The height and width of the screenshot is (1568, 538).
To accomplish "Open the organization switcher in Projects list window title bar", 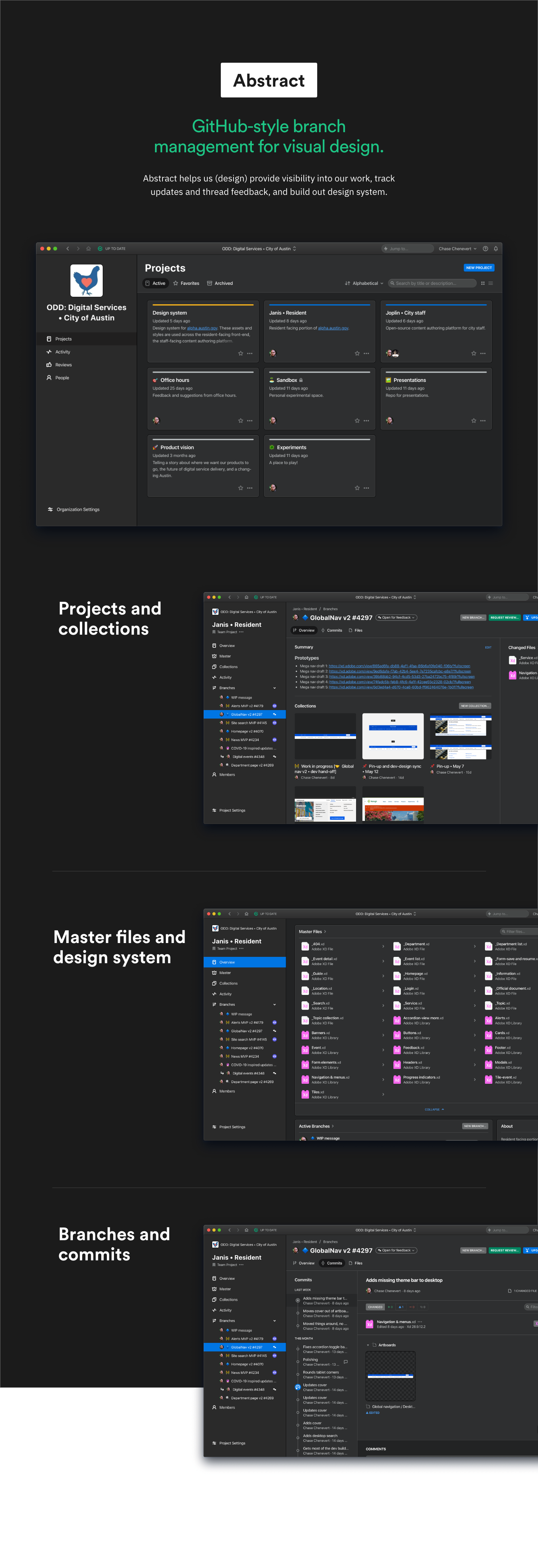I will (x=259, y=248).
